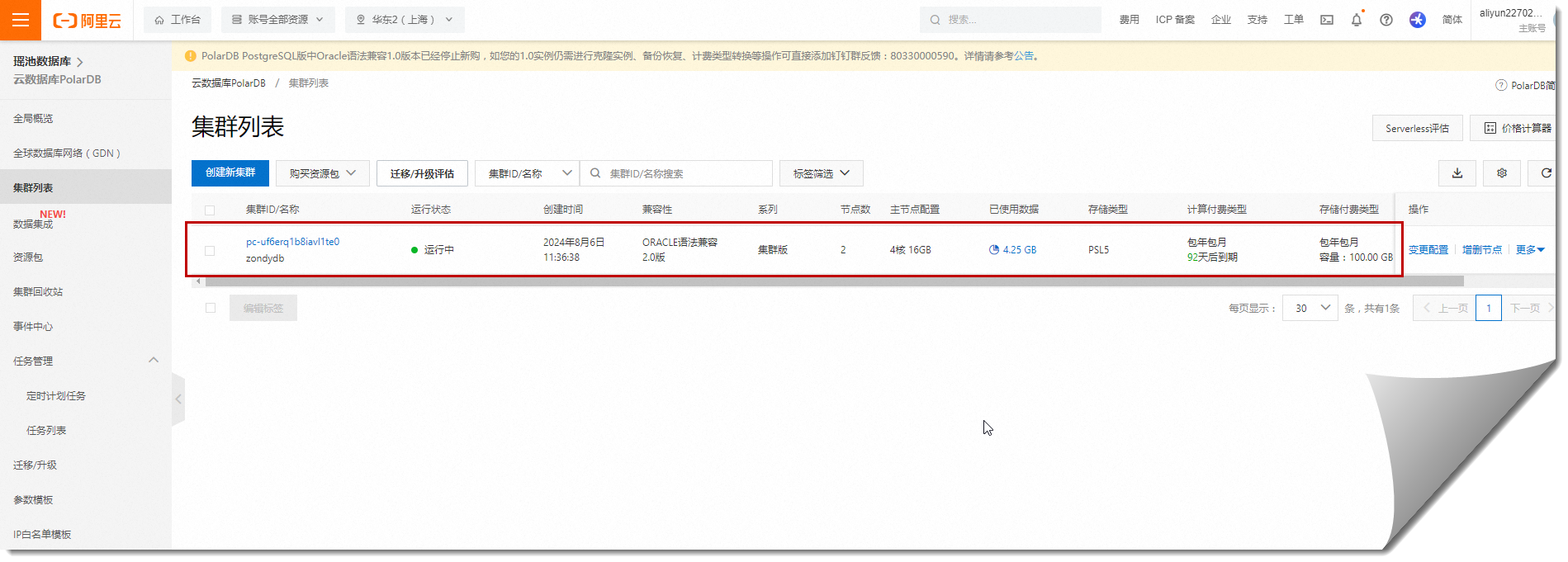
Task: Open the 标签筛选 filter dropdown
Action: pyautogui.click(x=821, y=173)
